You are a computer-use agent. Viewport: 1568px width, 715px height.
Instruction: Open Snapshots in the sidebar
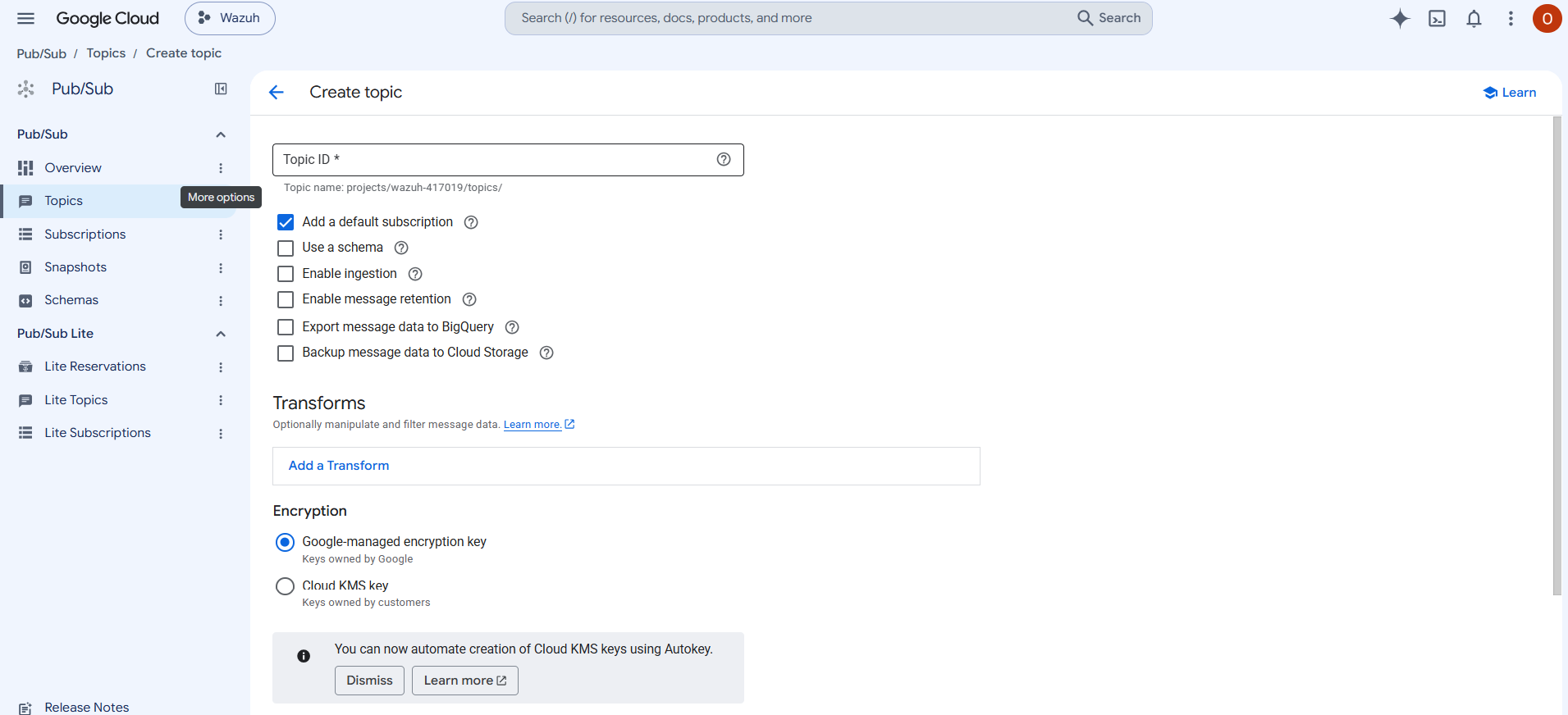(x=75, y=267)
